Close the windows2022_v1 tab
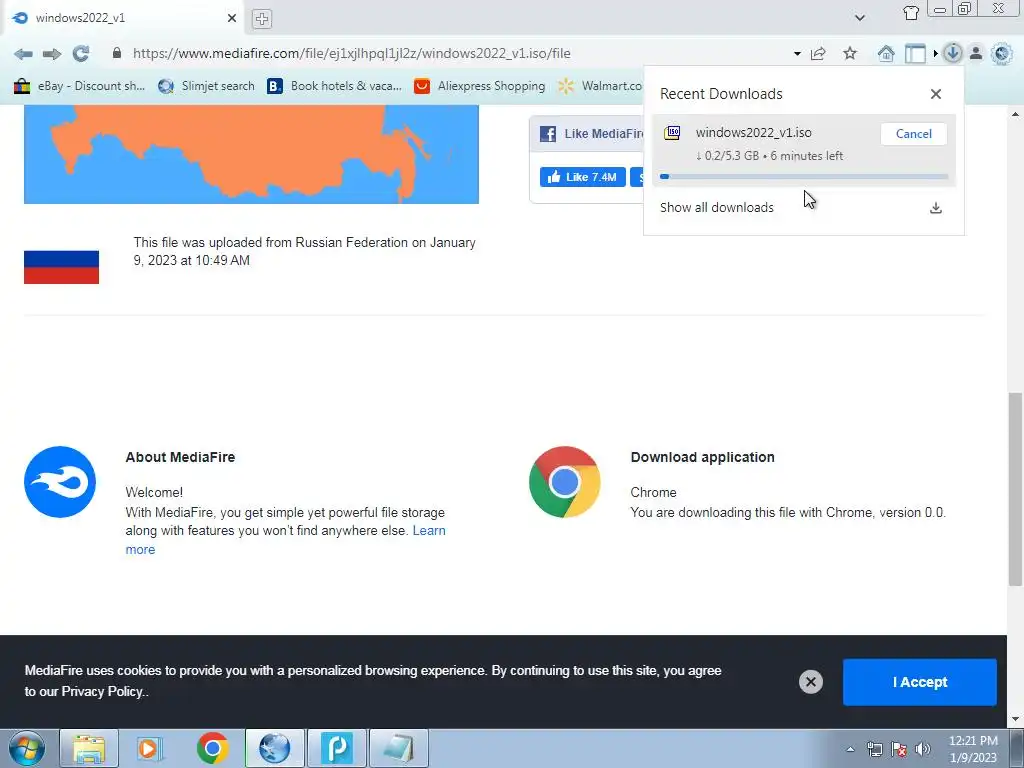This screenshot has width=1024, height=768. pos(231,18)
